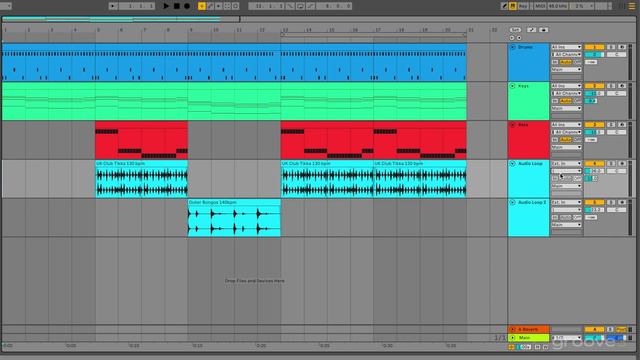This screenshot has width=640, height=360.
Task: Open Drums 'All Ins' input dropdown
Action: [x=566, y=47]
